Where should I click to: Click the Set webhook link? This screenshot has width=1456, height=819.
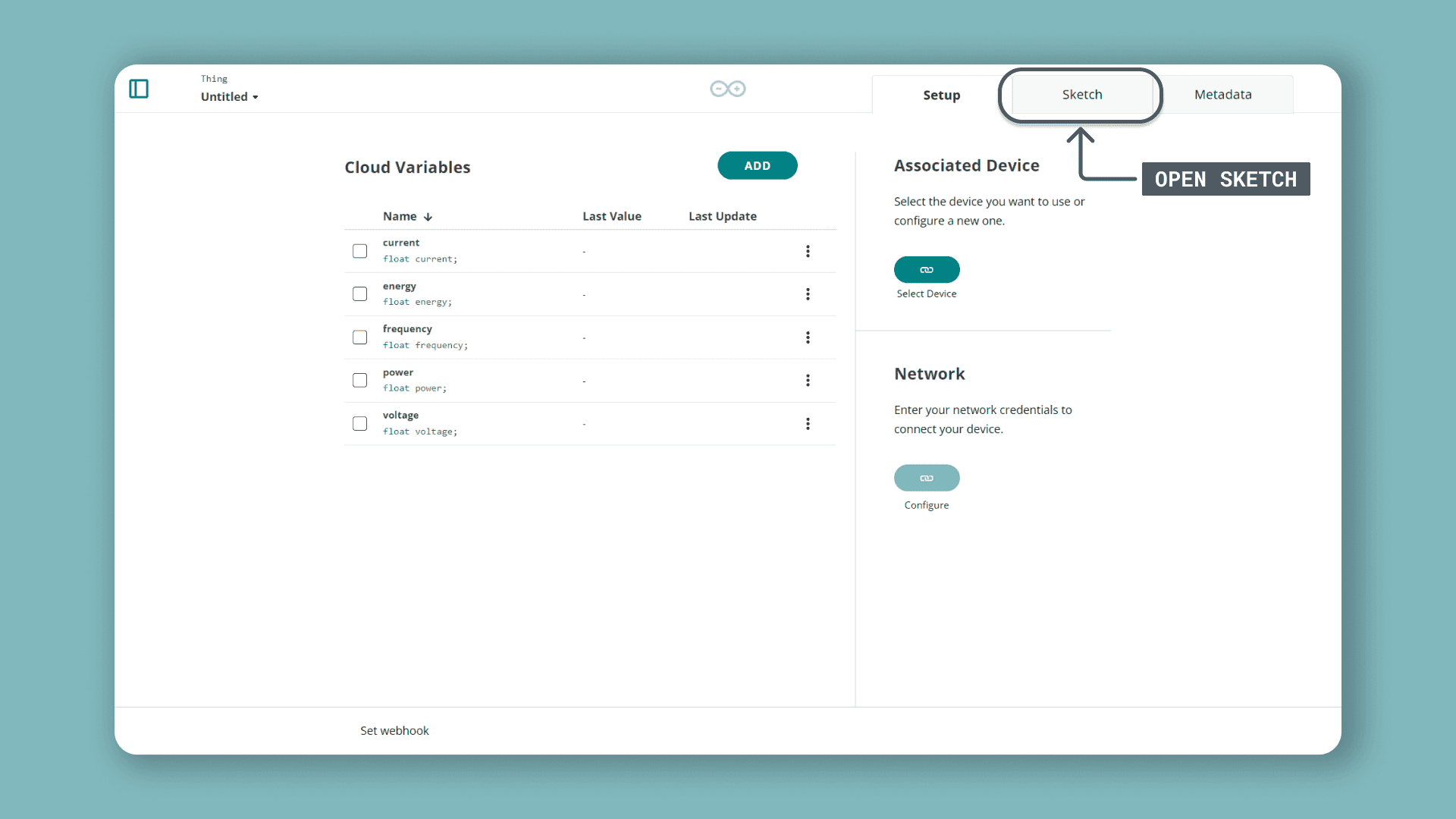click(x=394, y=730)
